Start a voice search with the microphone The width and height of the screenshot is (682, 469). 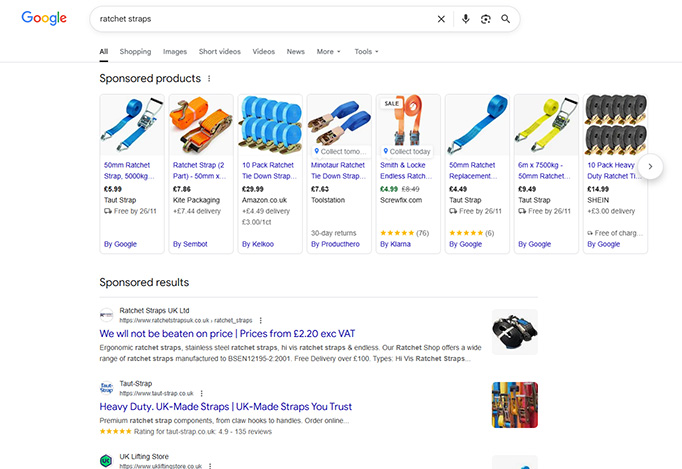[x=465, y=19]
